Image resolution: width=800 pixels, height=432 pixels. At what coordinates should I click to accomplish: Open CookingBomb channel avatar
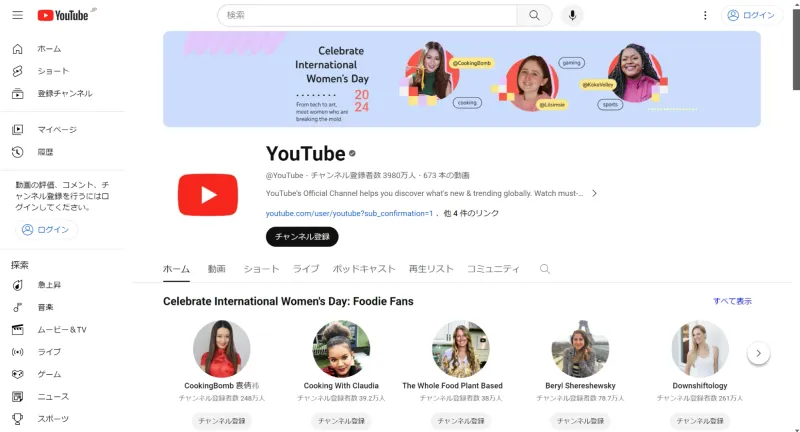221,349
